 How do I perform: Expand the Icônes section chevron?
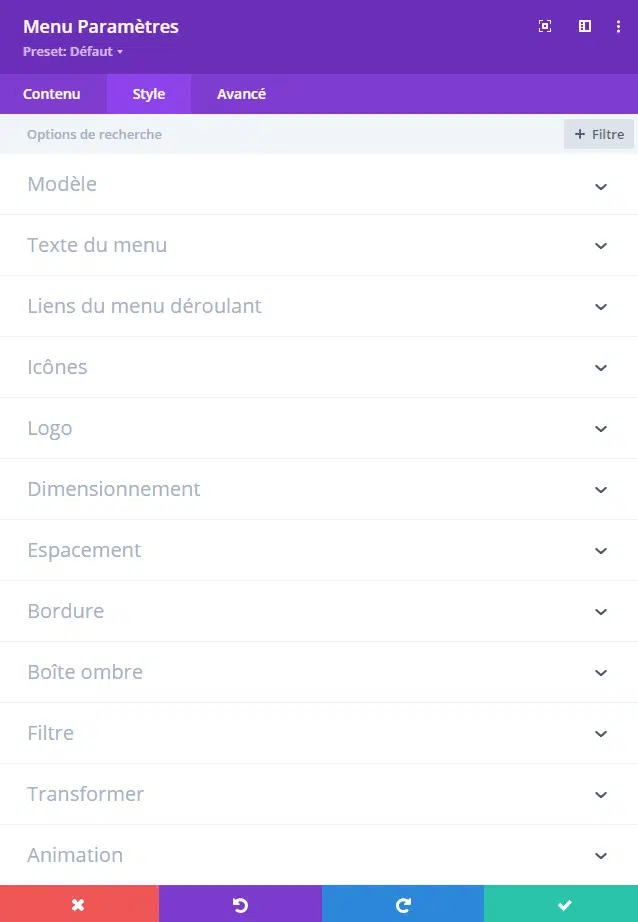coord(600,368)
